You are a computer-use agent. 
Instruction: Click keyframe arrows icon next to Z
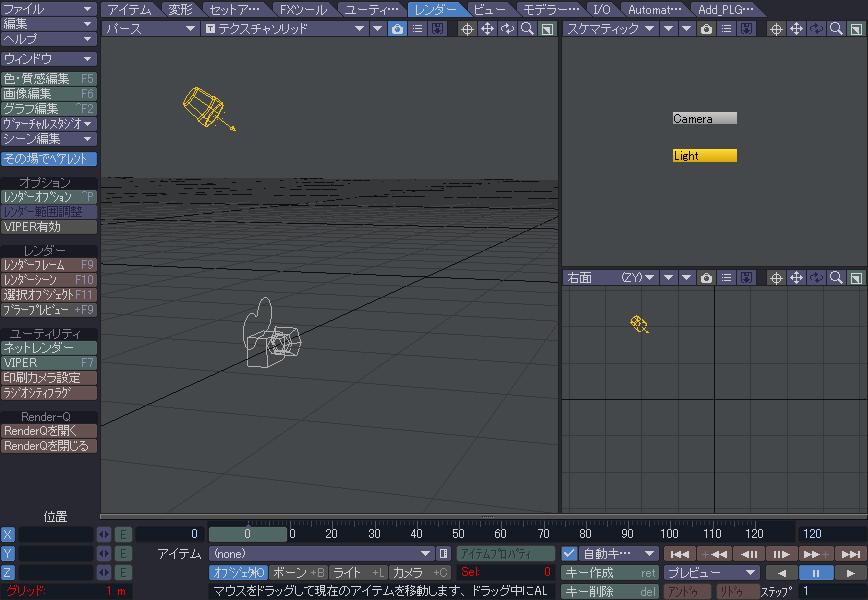tap(104, 572)
